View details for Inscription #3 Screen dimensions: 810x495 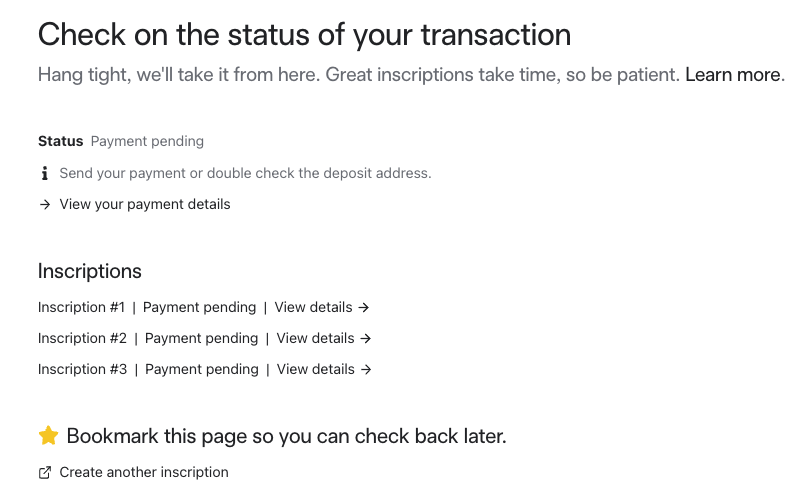(316, 369)
